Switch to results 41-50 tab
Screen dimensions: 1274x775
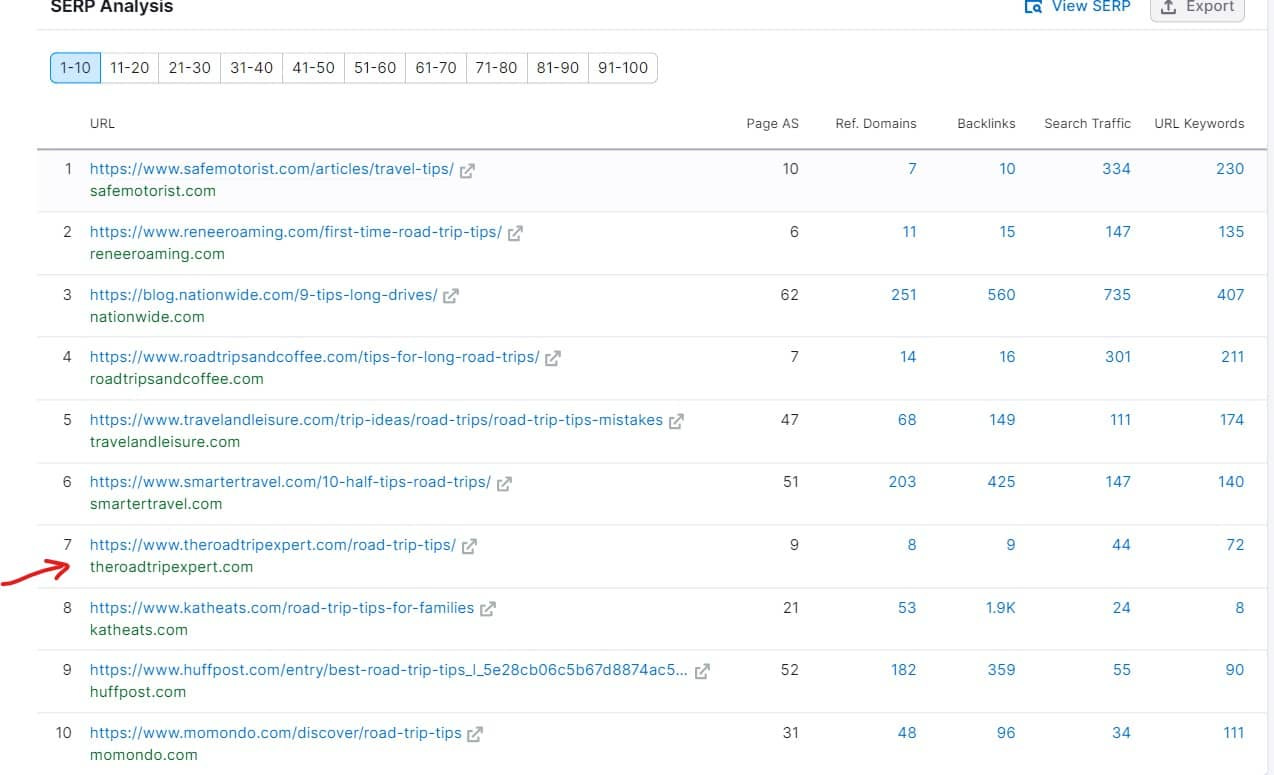[x=313, y=68]
